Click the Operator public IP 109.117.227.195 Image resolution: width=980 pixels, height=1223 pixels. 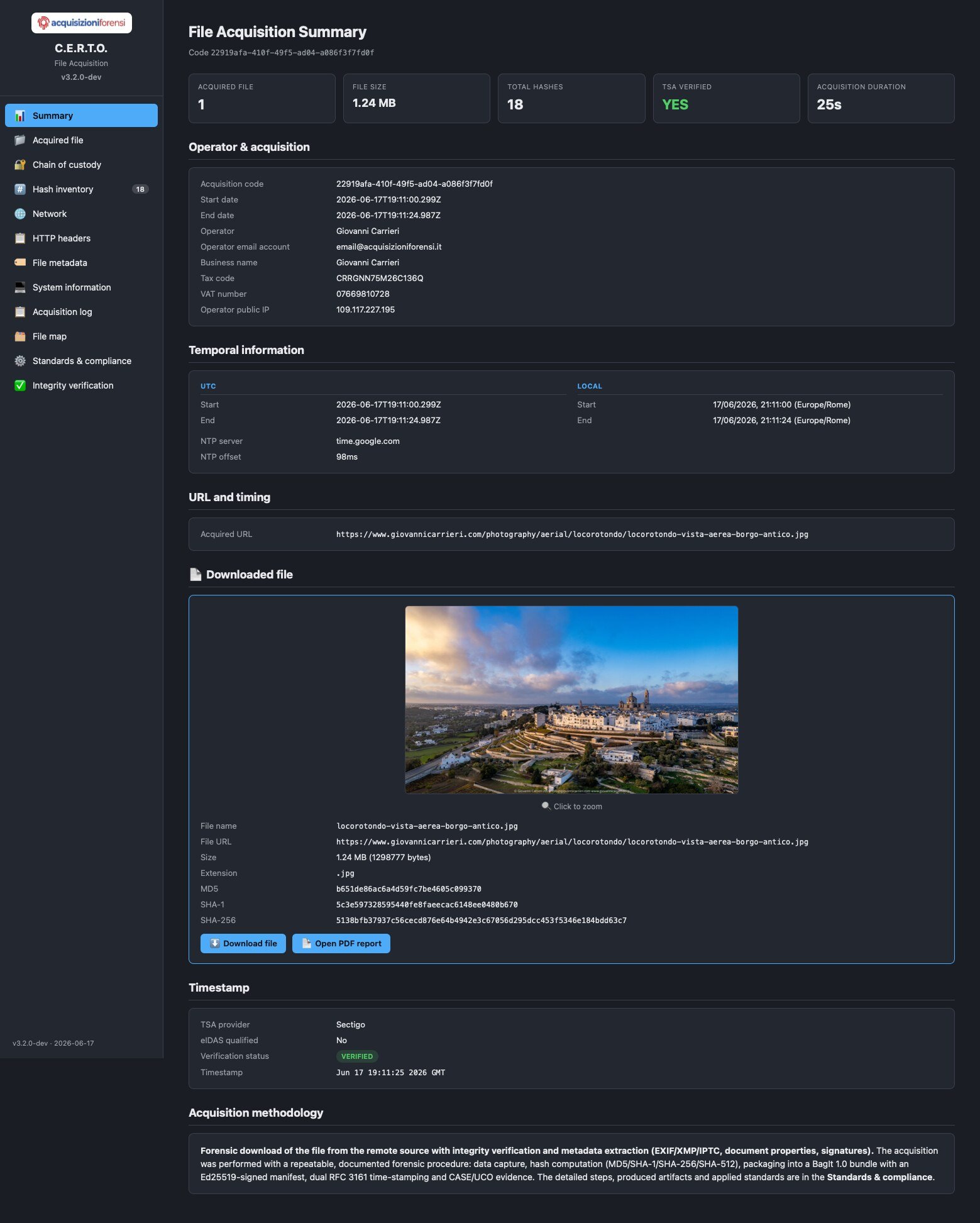pyautogui.click(x=365, y=310)
